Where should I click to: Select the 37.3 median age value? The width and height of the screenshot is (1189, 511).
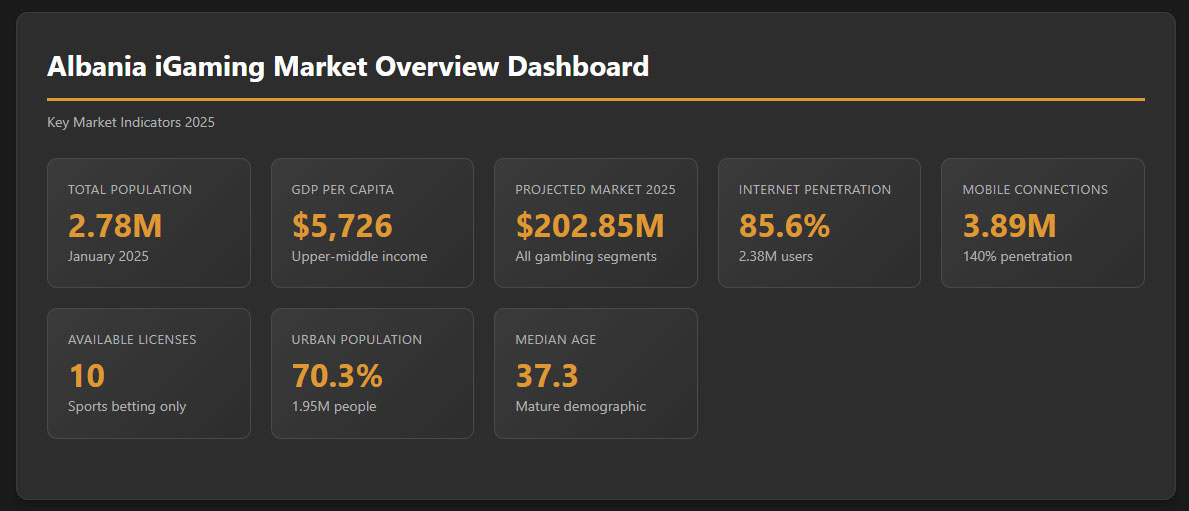pyautogui.click(x=547, y=376)
